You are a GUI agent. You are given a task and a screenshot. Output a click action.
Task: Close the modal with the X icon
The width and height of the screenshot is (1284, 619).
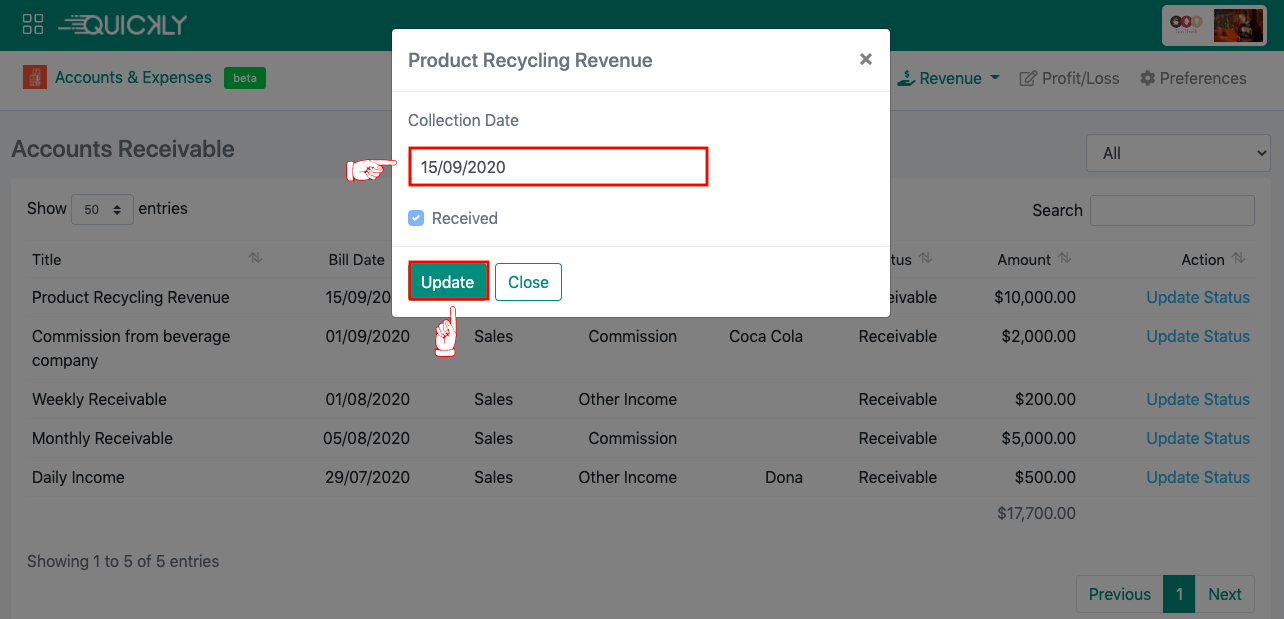click(x=865, y=60)
